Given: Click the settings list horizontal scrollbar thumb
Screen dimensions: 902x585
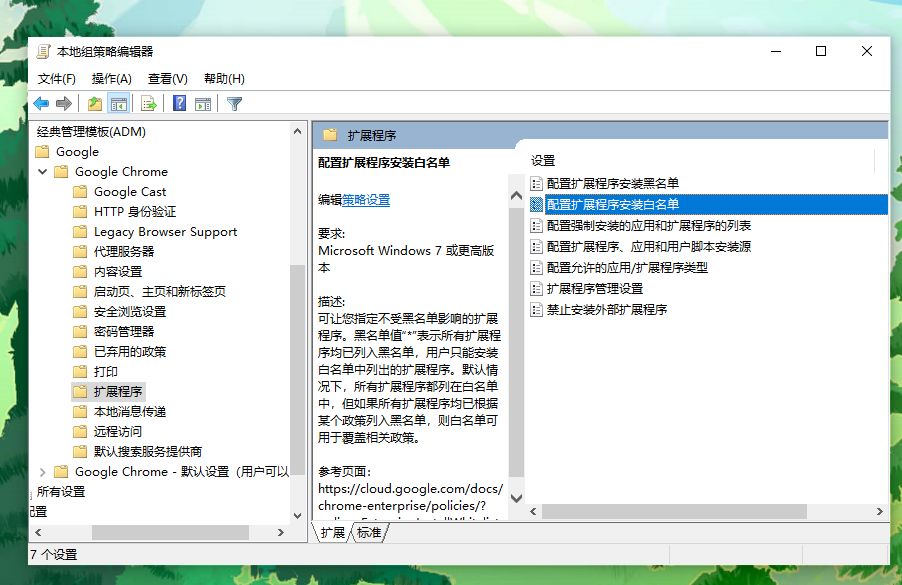Looking at the screenshot, I should (x=674, y=511).
